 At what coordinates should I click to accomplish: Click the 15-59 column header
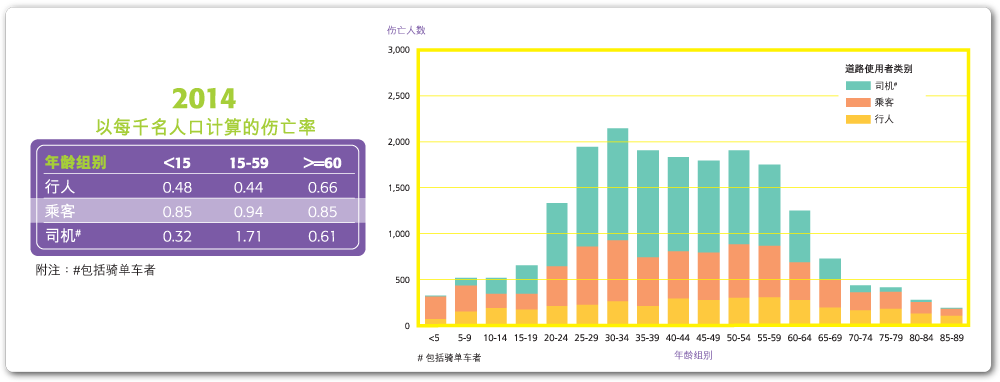tap(249, 163)
